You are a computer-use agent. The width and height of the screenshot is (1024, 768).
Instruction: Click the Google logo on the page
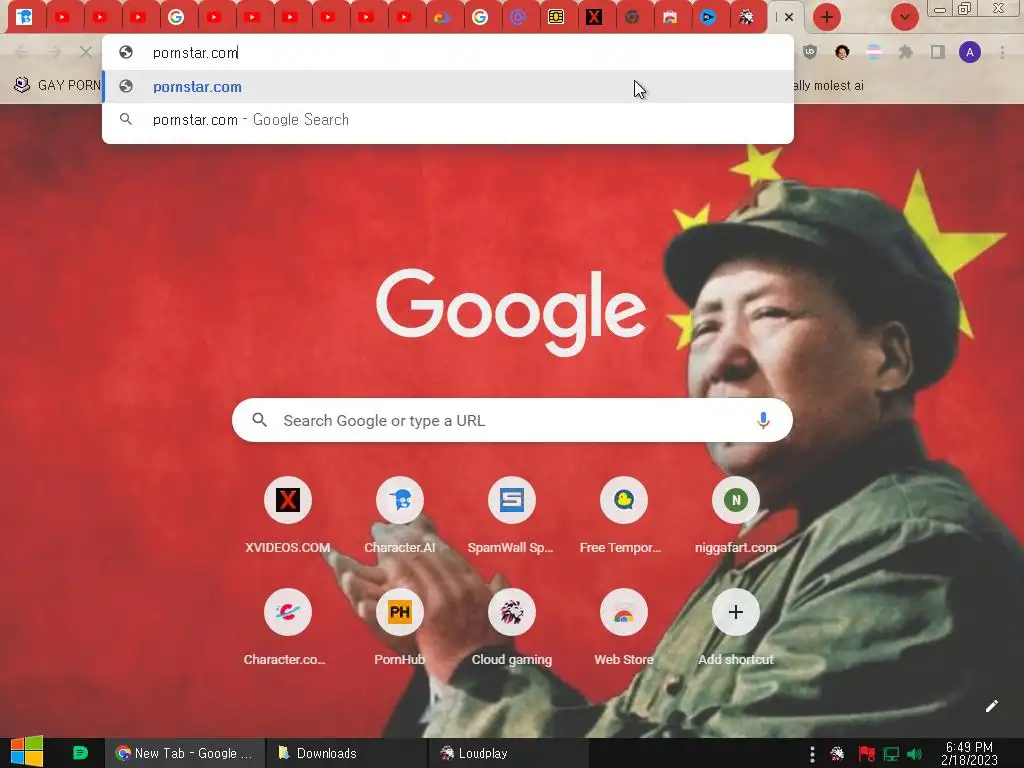511,312
